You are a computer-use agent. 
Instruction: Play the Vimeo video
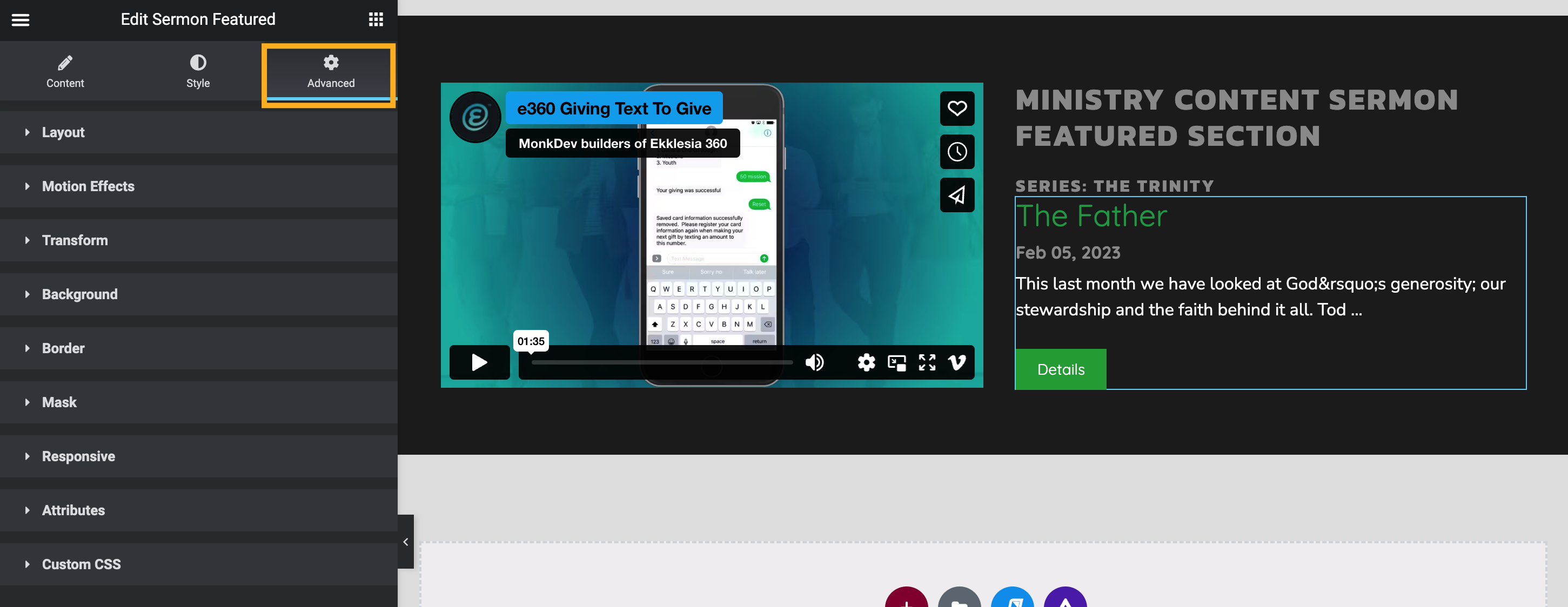(479, 362)
